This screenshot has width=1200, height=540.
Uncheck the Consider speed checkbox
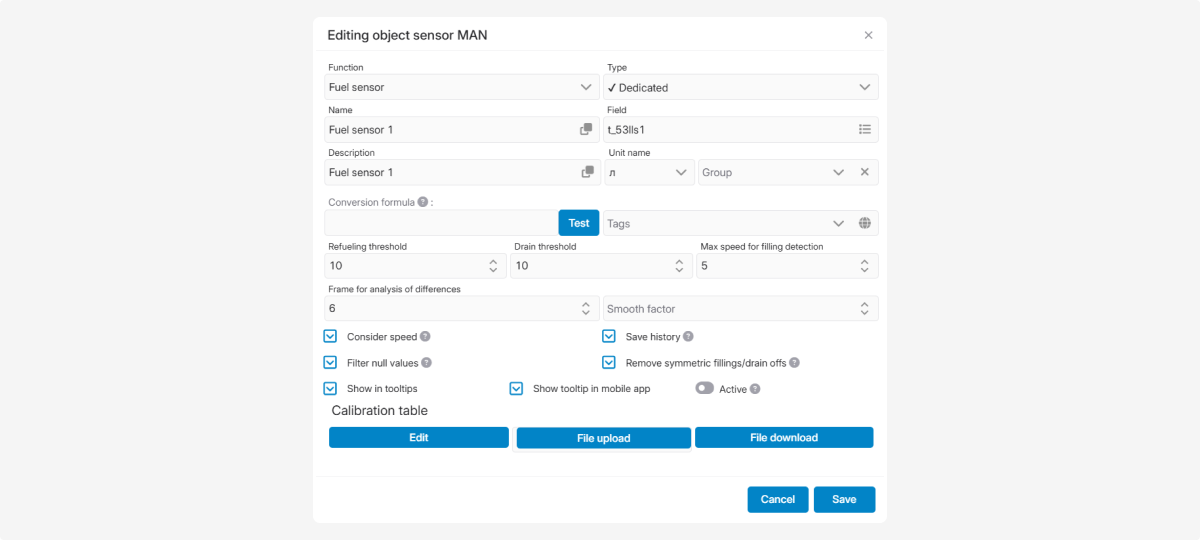tap(330, 337)
